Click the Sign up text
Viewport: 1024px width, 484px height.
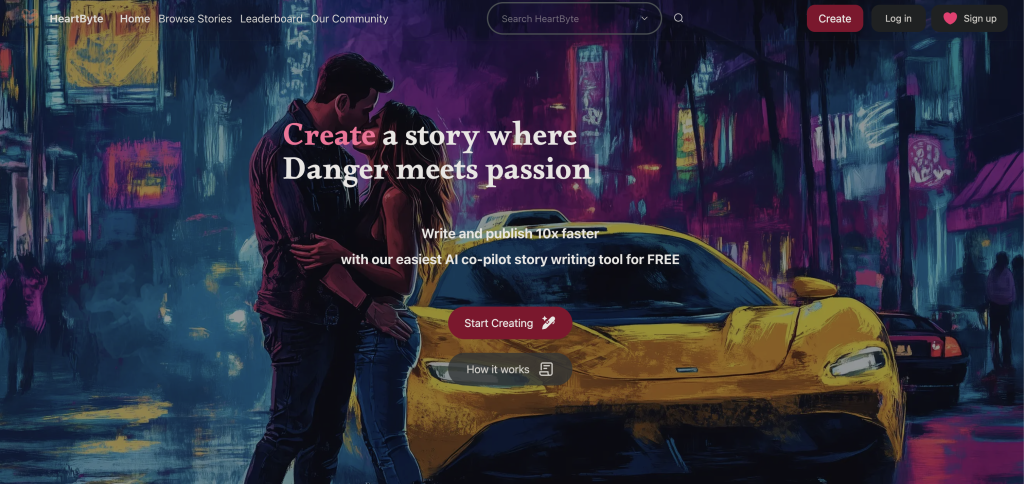pos(980,18)
